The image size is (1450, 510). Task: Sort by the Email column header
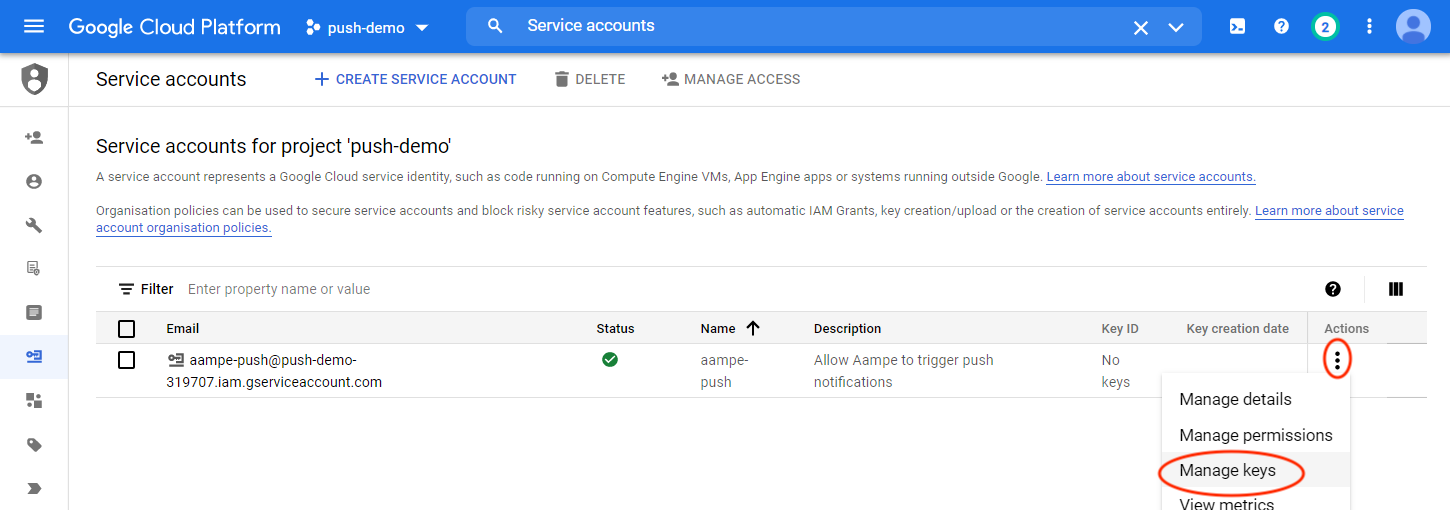coord(183,328)
